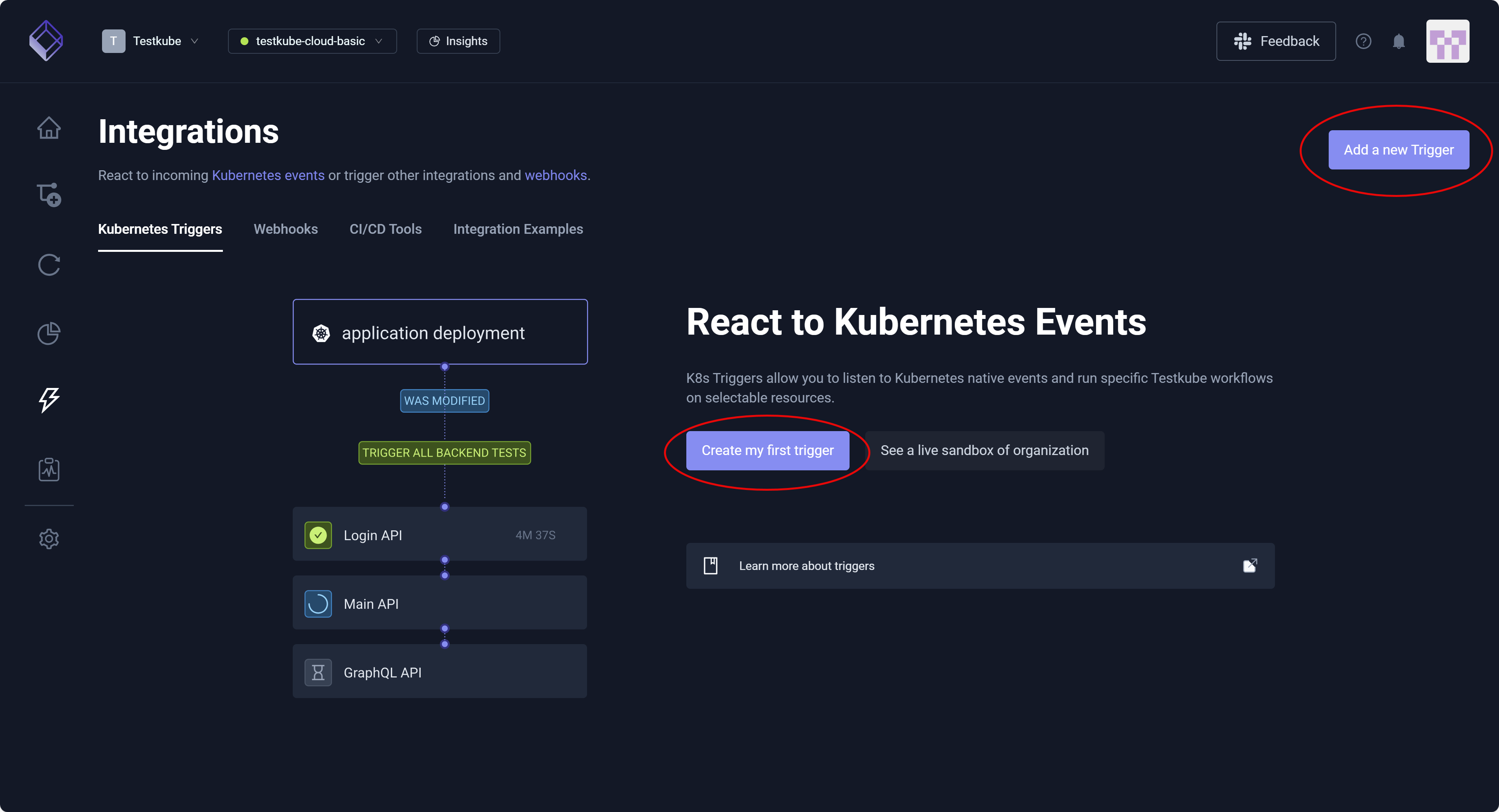This screenshot has height=812, width=1499.
Task: Click the React to Kubernetes Events heading
Action: coord(916,322)
